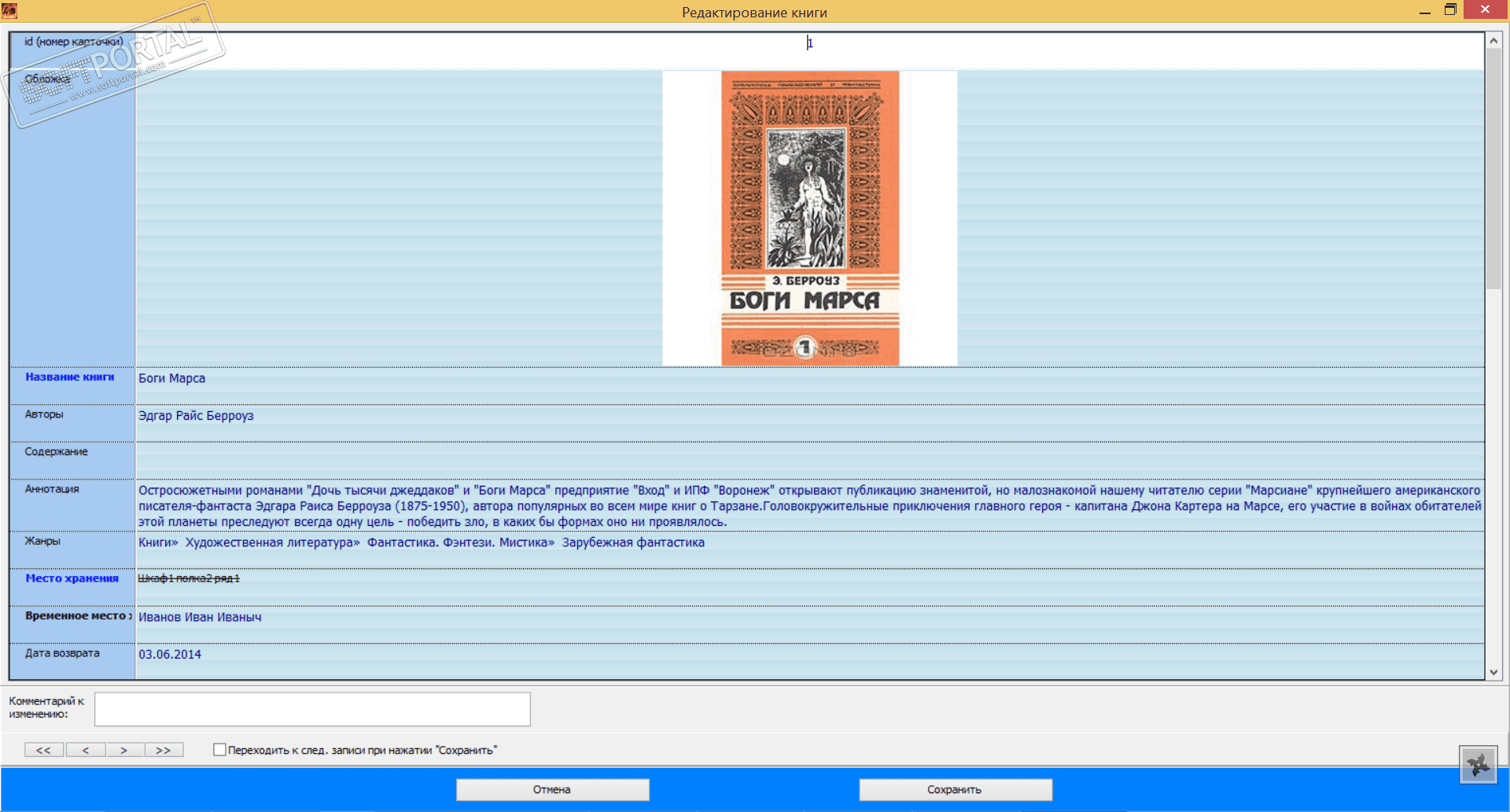Click the Боги Марса book cover thumbnail
Screen dimensions: 1510x812
(810, 219)
